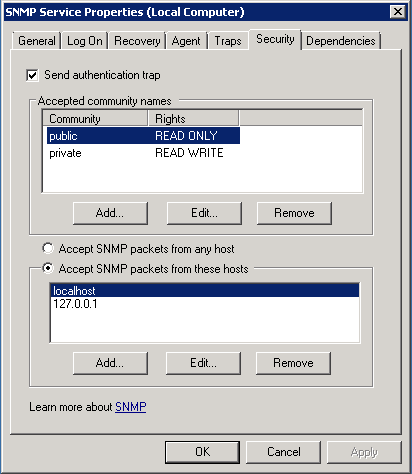Click READ ONLY rights cell
Viewport: 412px width, 474px height.
(186, 136)
